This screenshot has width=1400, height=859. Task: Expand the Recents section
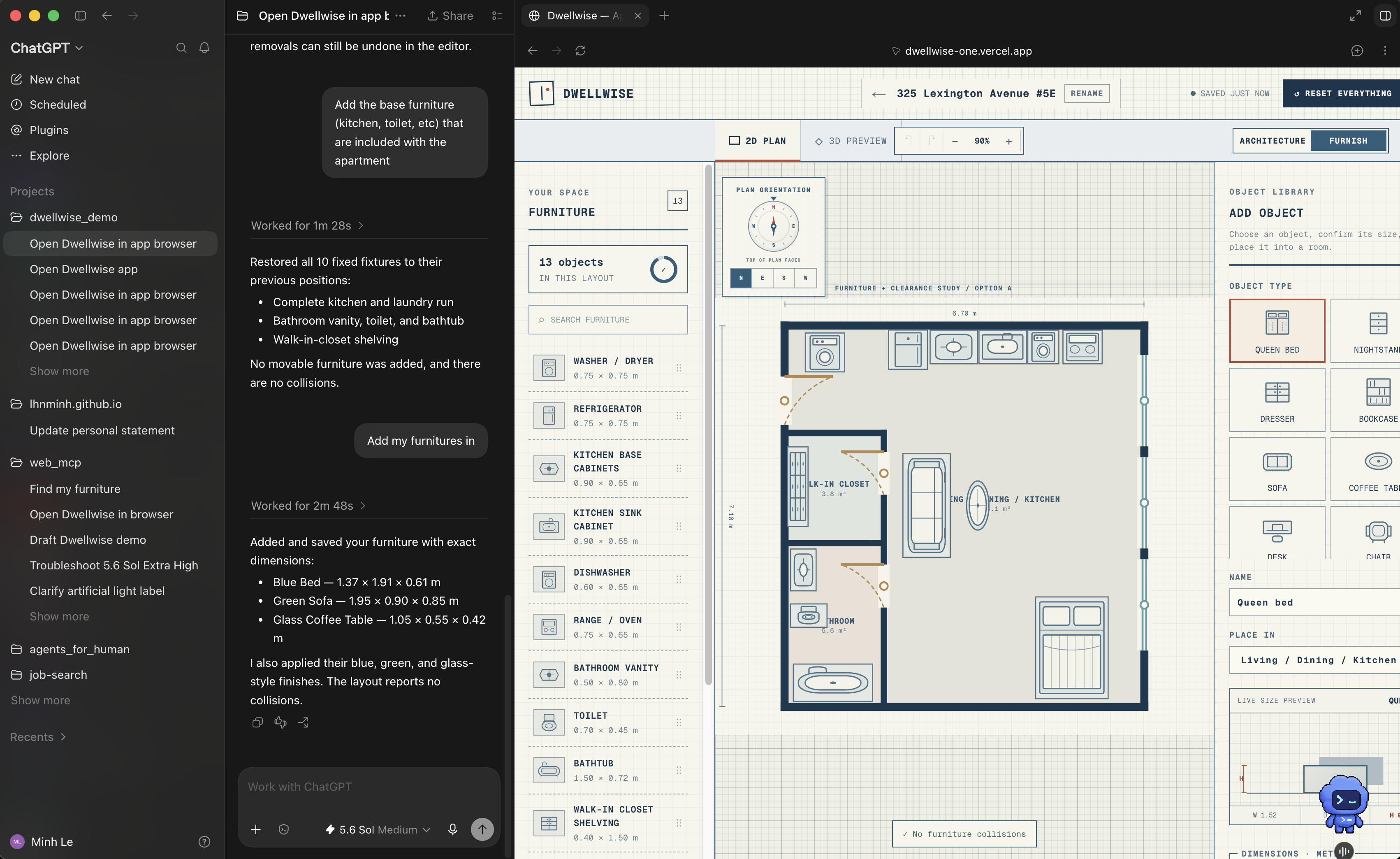pos(38,737)
